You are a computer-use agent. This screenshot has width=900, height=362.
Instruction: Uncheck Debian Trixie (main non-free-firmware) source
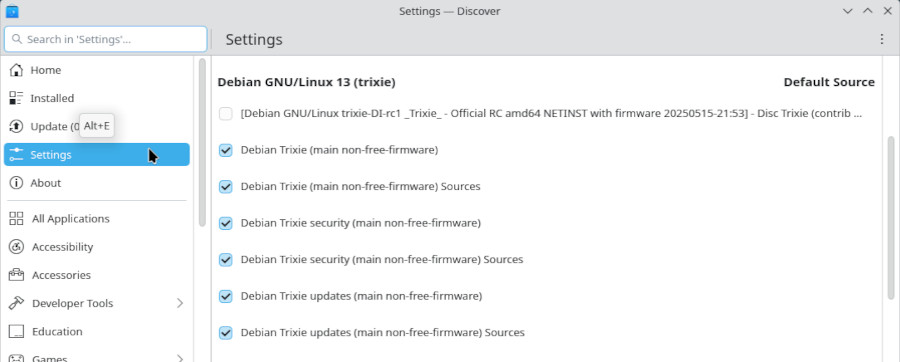[x=226, y=150]
